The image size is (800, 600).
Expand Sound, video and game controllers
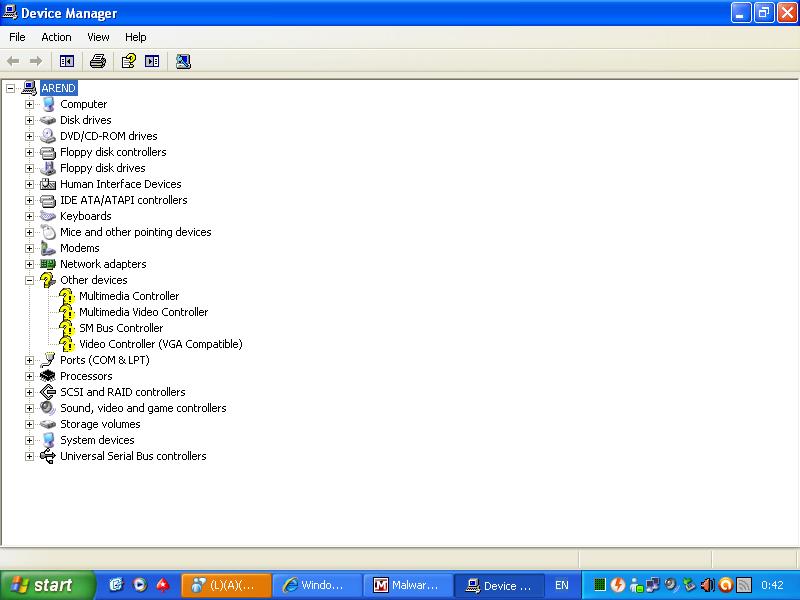30,408
